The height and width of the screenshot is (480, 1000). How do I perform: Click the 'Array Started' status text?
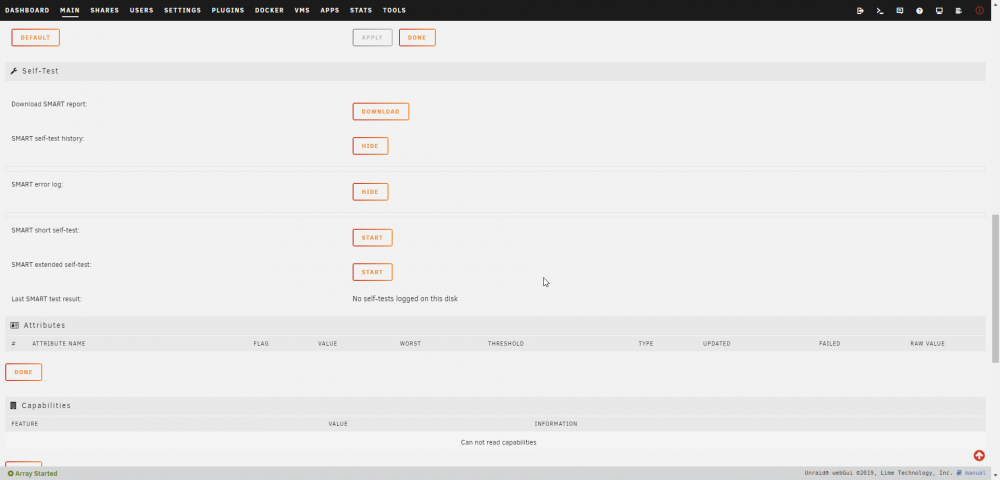point(36,474)
